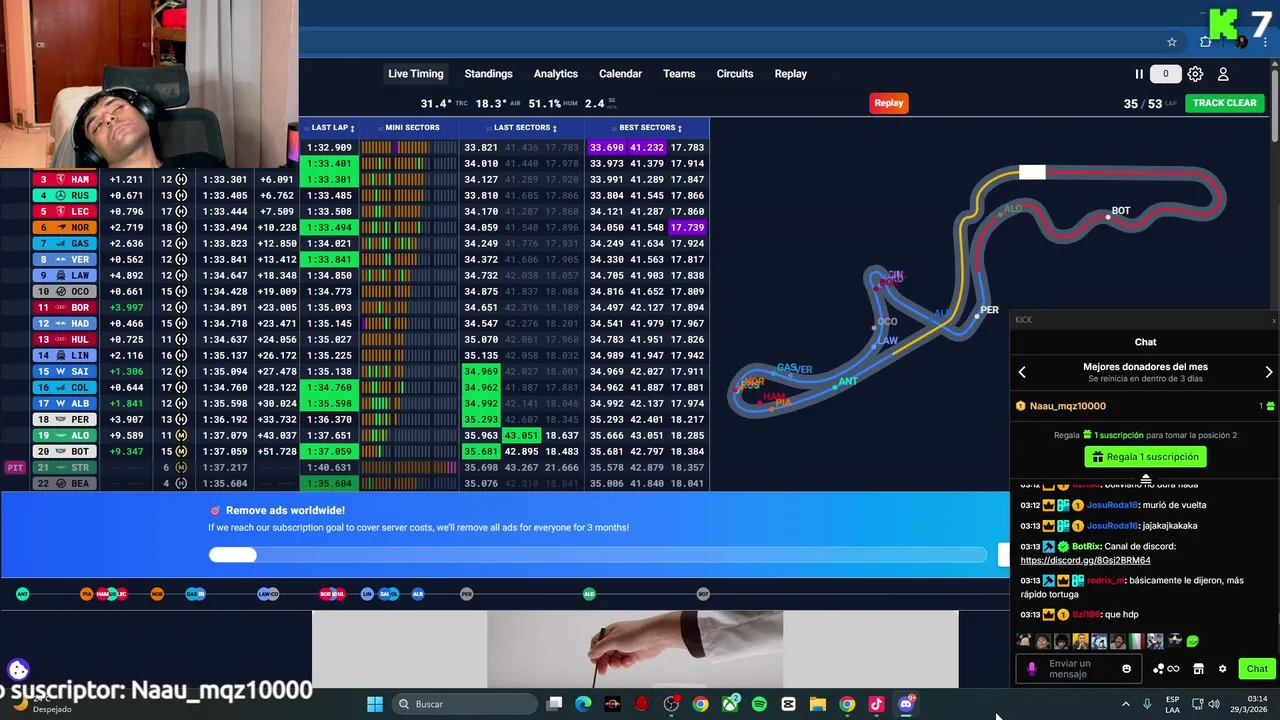Bookmark this page with the star icon
Viewport: 1280px width, 720px height.
(1172, 42)
